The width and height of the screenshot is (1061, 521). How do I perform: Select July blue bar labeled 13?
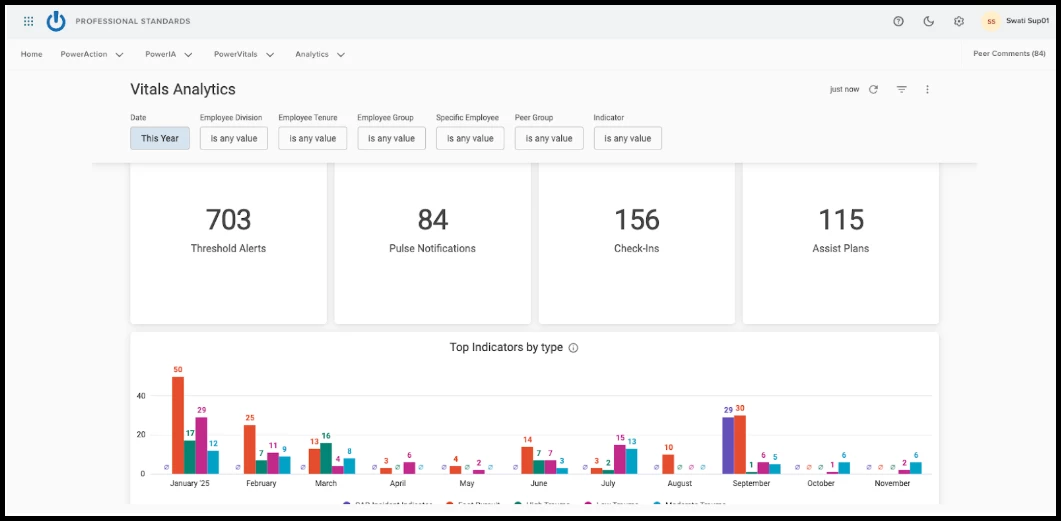(x=631, y=461)
